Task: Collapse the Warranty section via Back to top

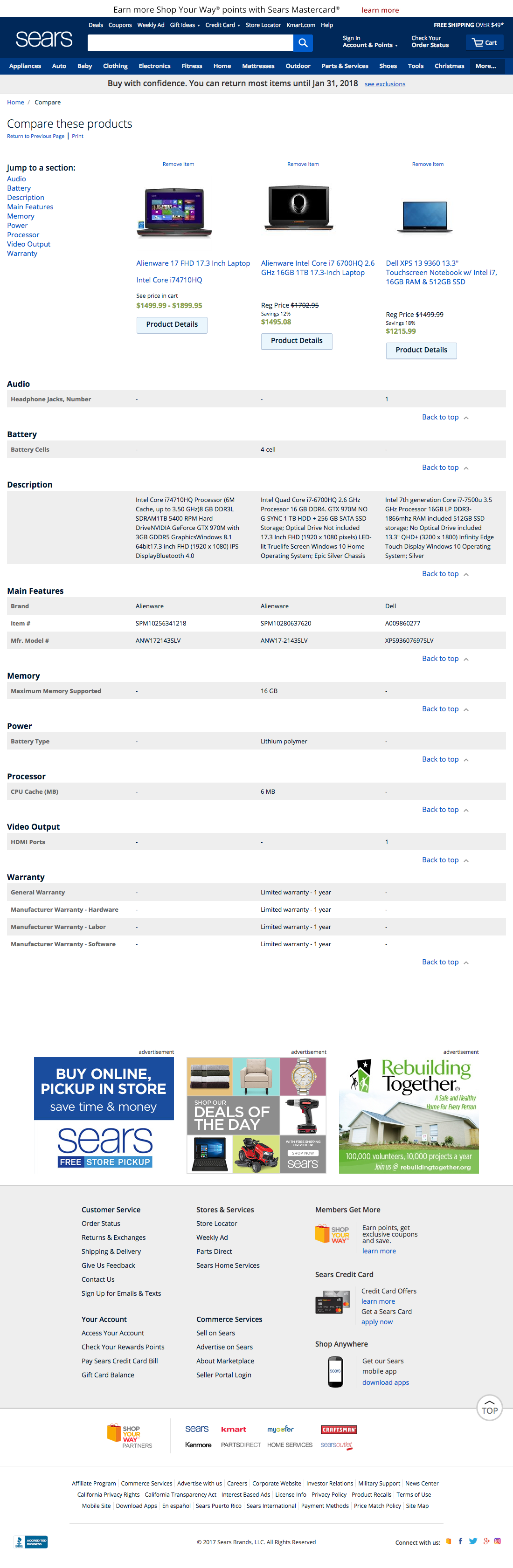Action: tap(441, 962)
